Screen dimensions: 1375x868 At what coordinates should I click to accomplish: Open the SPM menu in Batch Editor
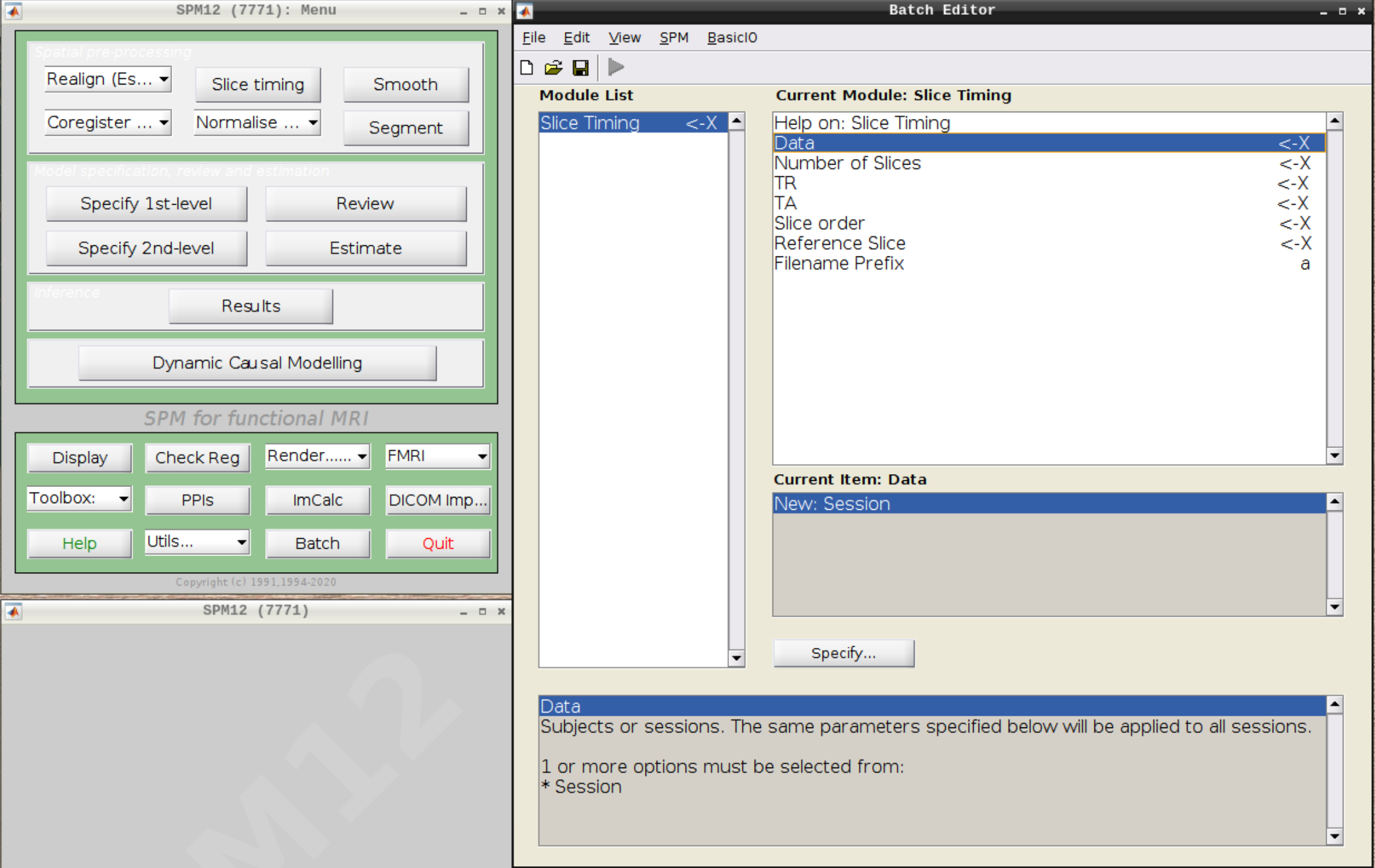(673, 38)
